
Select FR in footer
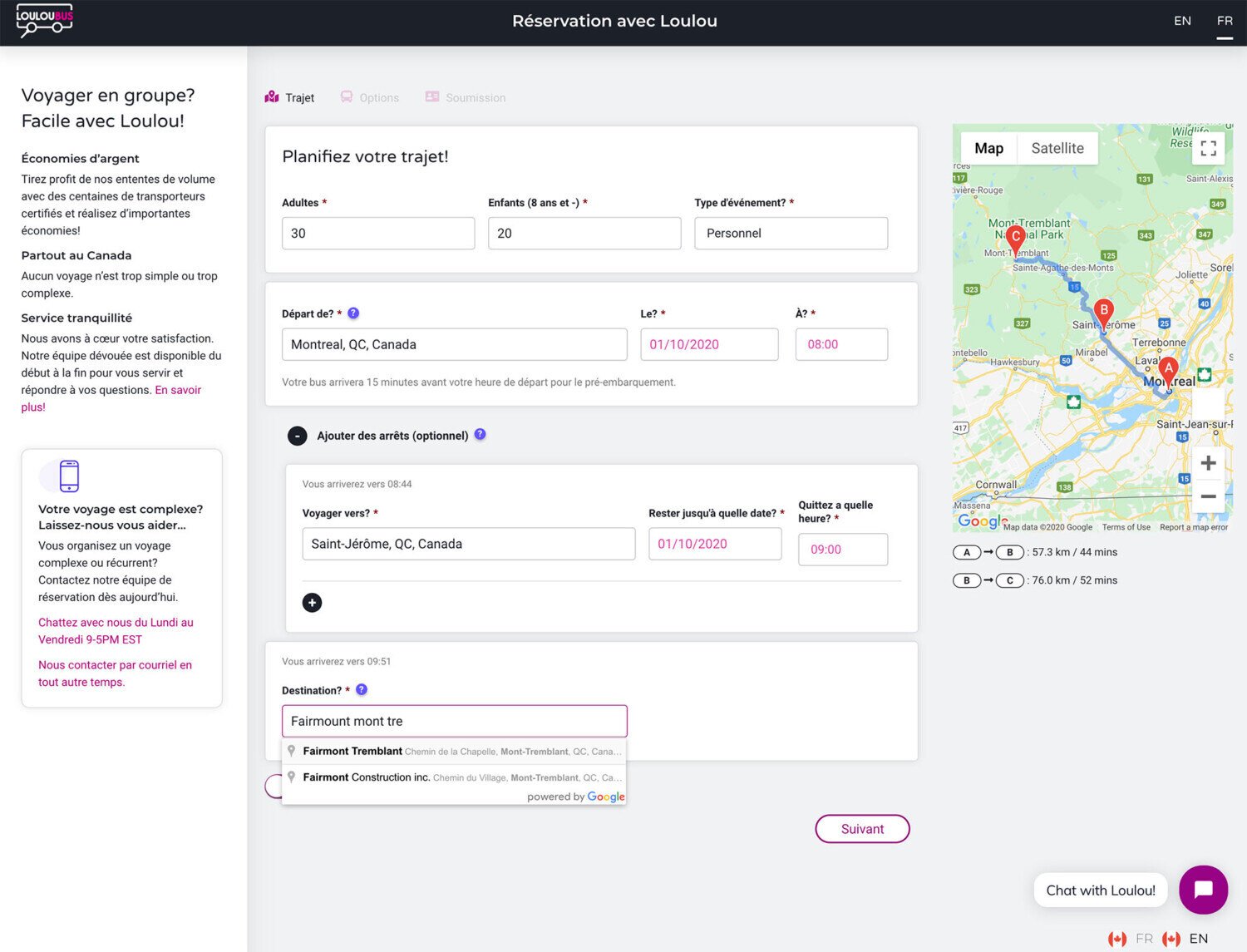[x=1144, y=939]
